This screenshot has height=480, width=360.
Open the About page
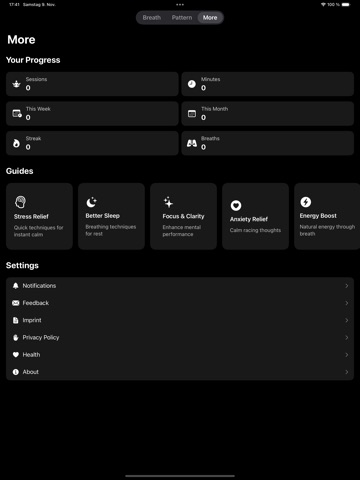180,372
